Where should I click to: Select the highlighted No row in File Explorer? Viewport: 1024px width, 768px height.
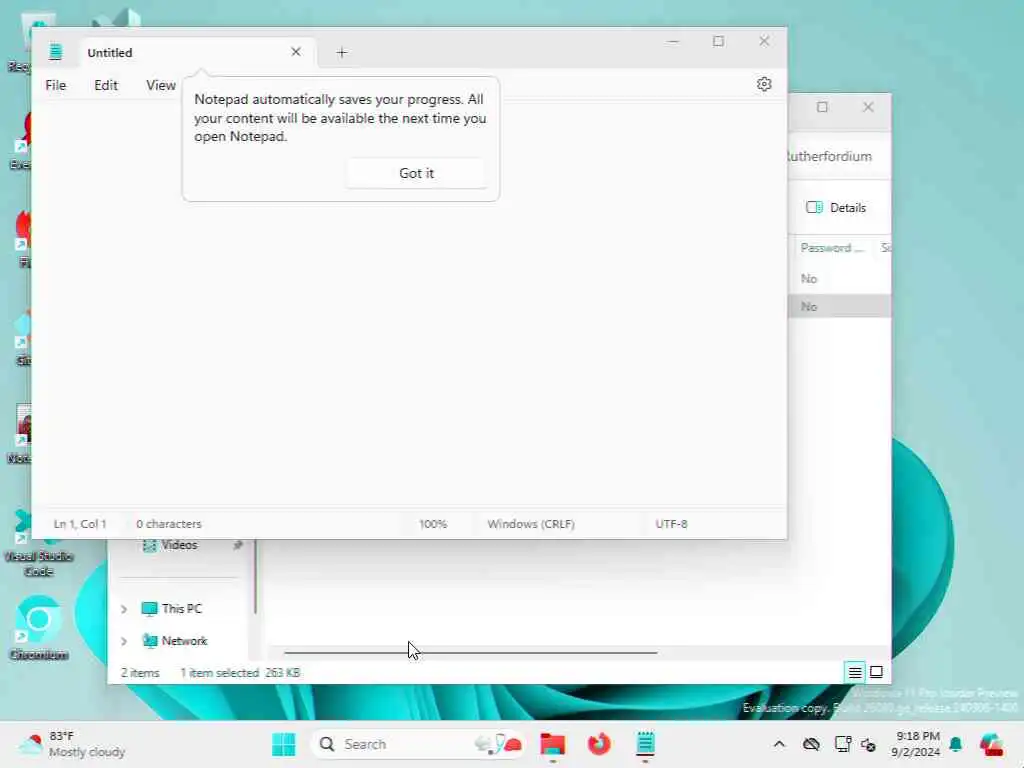(840, 306)
